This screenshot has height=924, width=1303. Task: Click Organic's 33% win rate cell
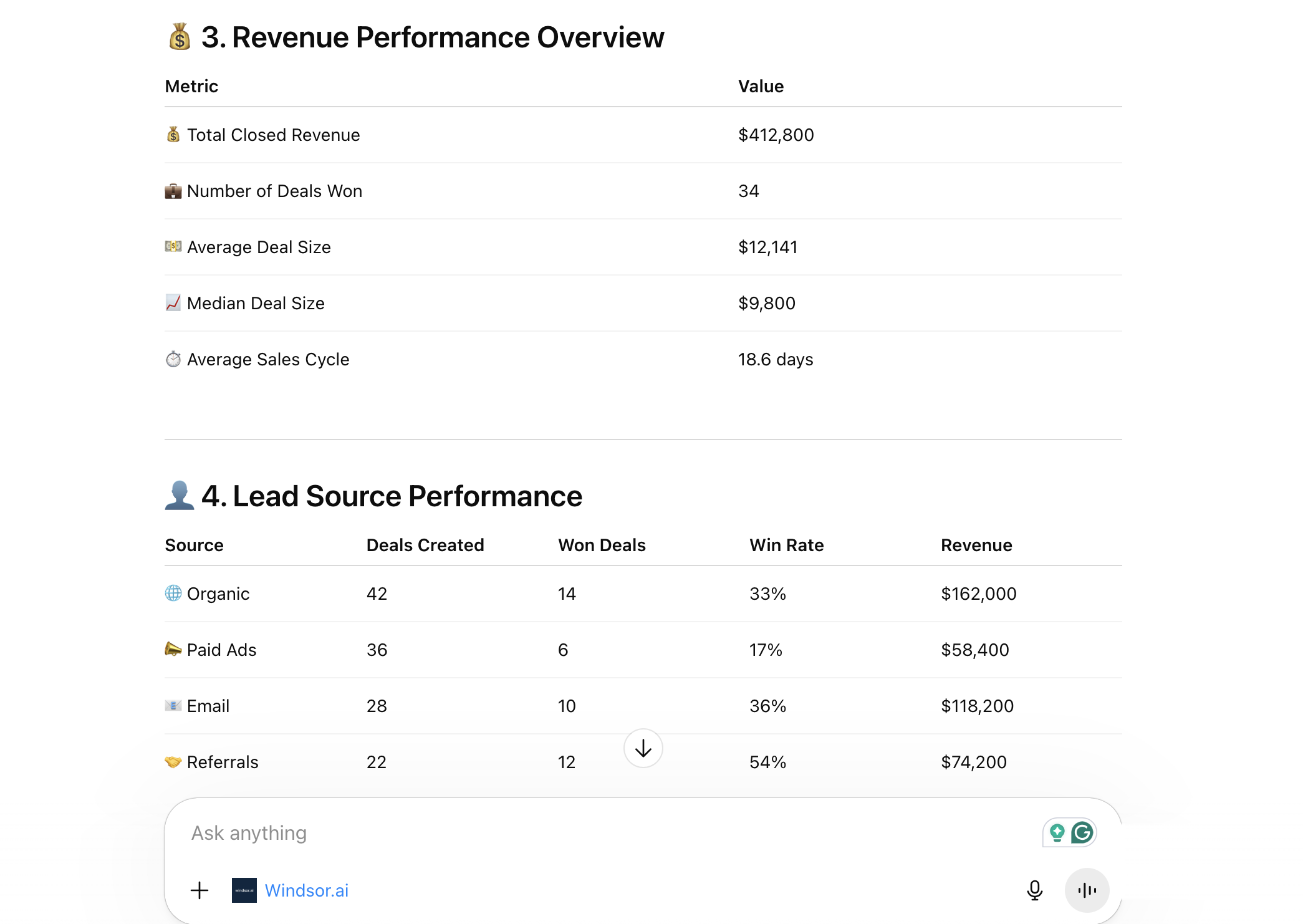pyautogui.click(x=767, y=594)
